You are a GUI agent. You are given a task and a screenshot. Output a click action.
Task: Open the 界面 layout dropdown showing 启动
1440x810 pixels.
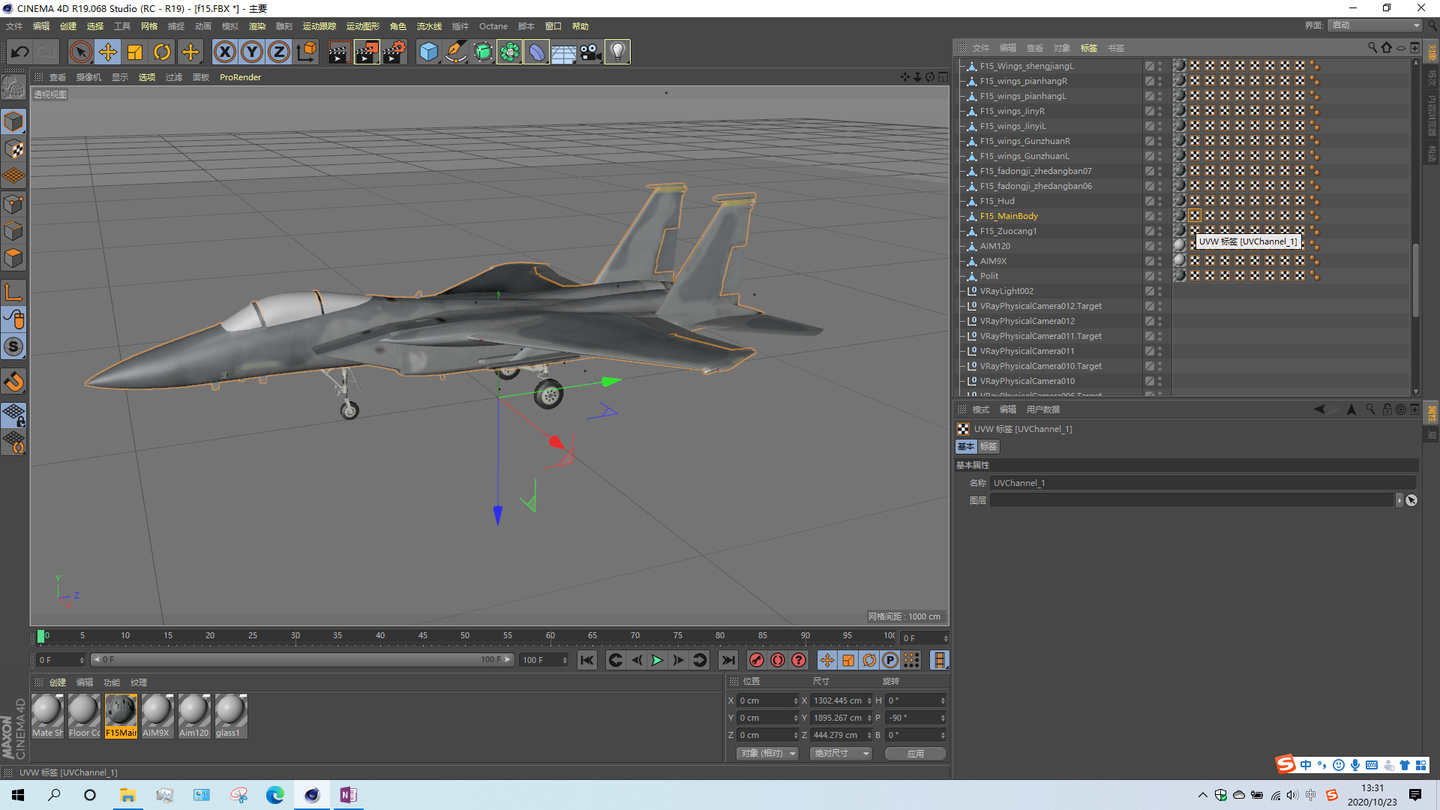tap(1375, 25)
